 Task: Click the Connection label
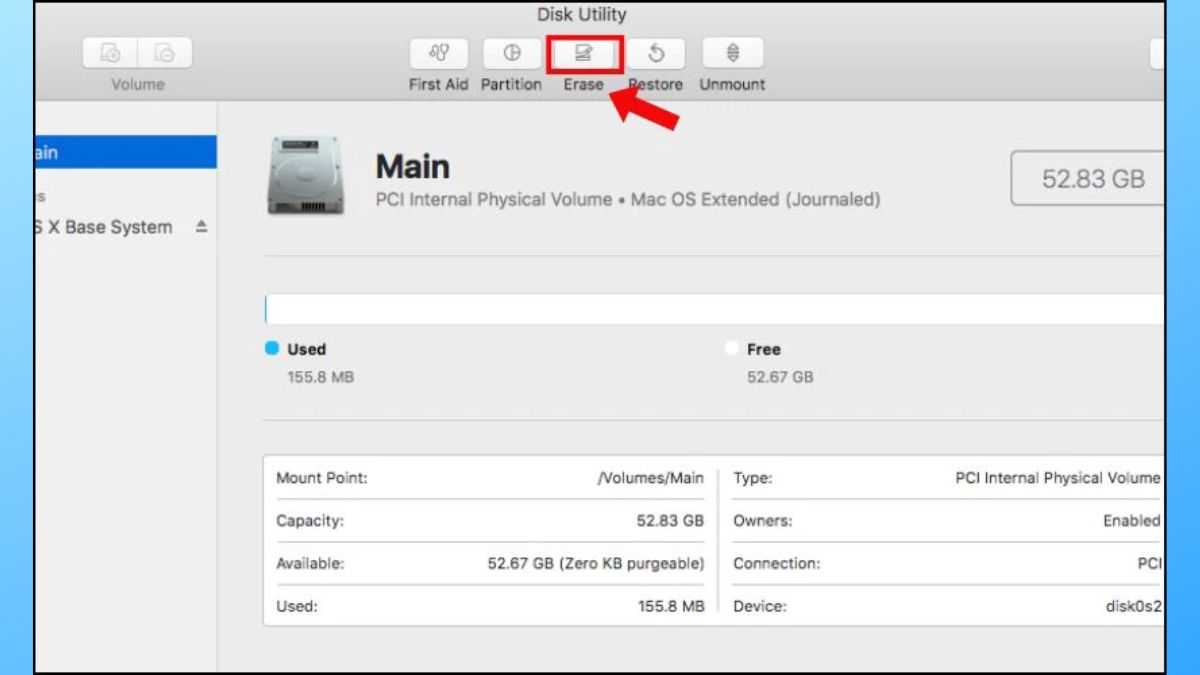coord(776,563)
